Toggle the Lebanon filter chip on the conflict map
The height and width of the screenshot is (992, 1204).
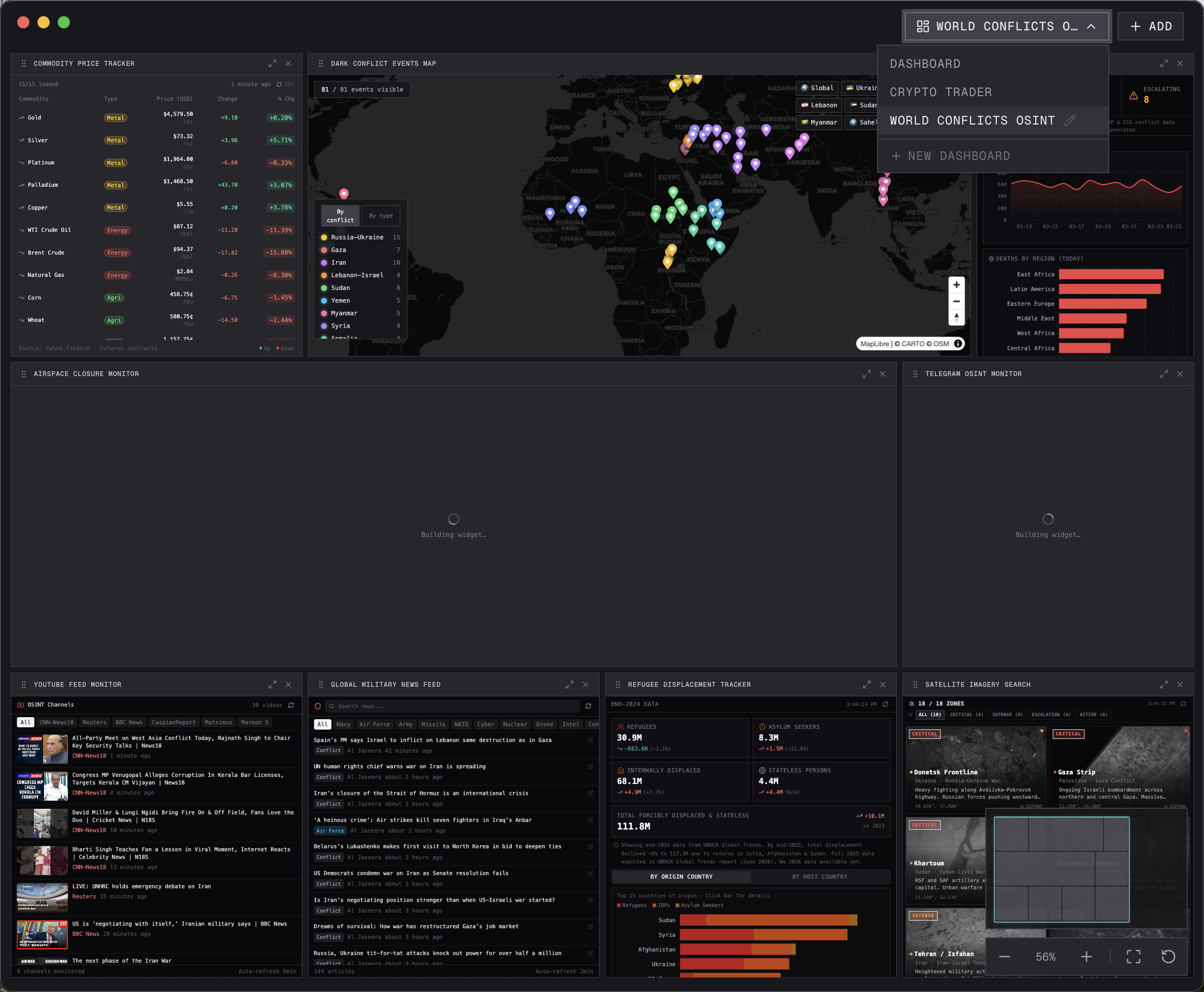point(819,105)
